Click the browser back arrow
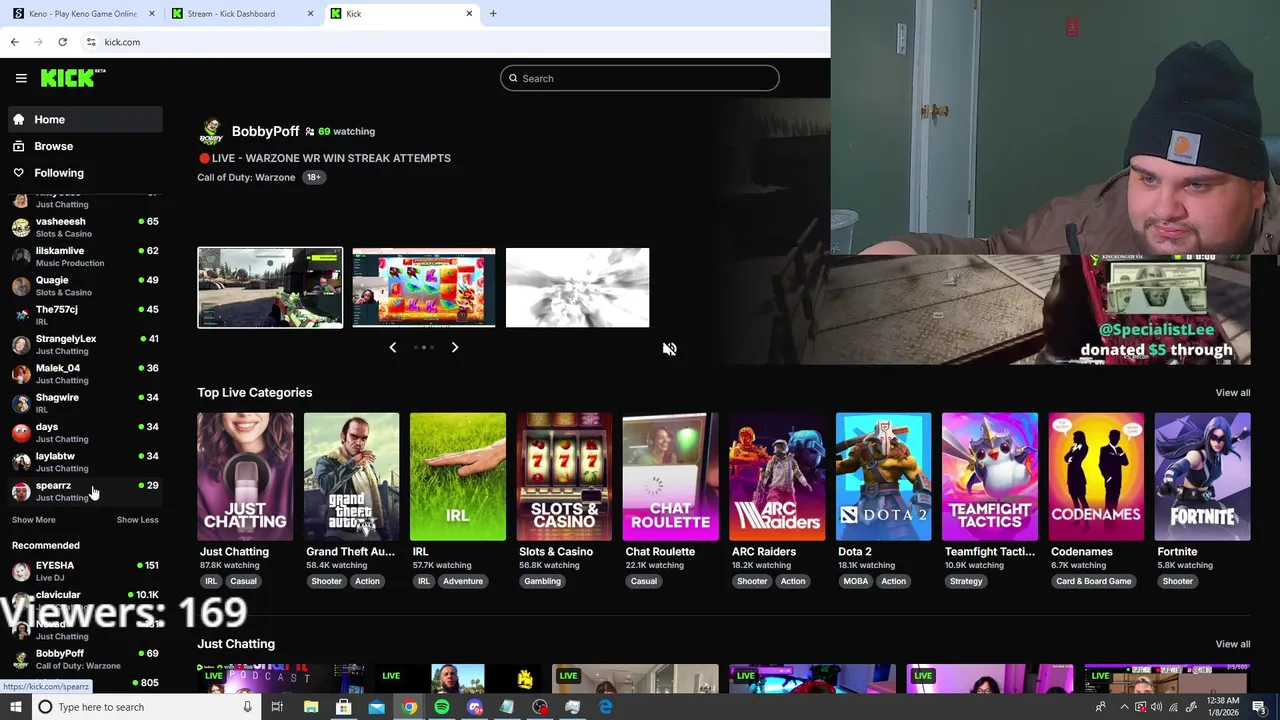This screenshot has height=720, width=1280. click(x=14, y=42)
